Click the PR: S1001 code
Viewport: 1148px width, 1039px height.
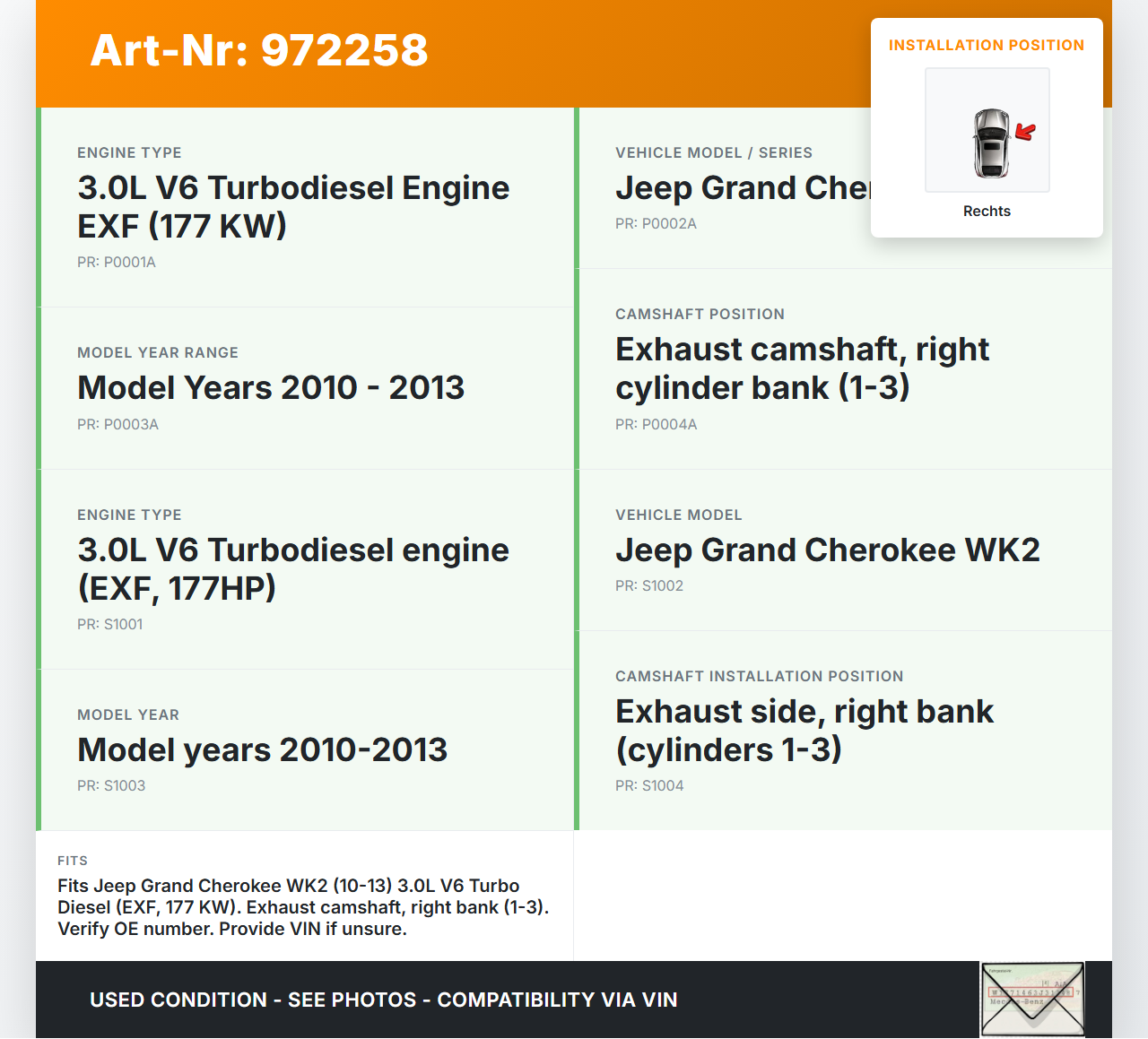coord(109,625)
